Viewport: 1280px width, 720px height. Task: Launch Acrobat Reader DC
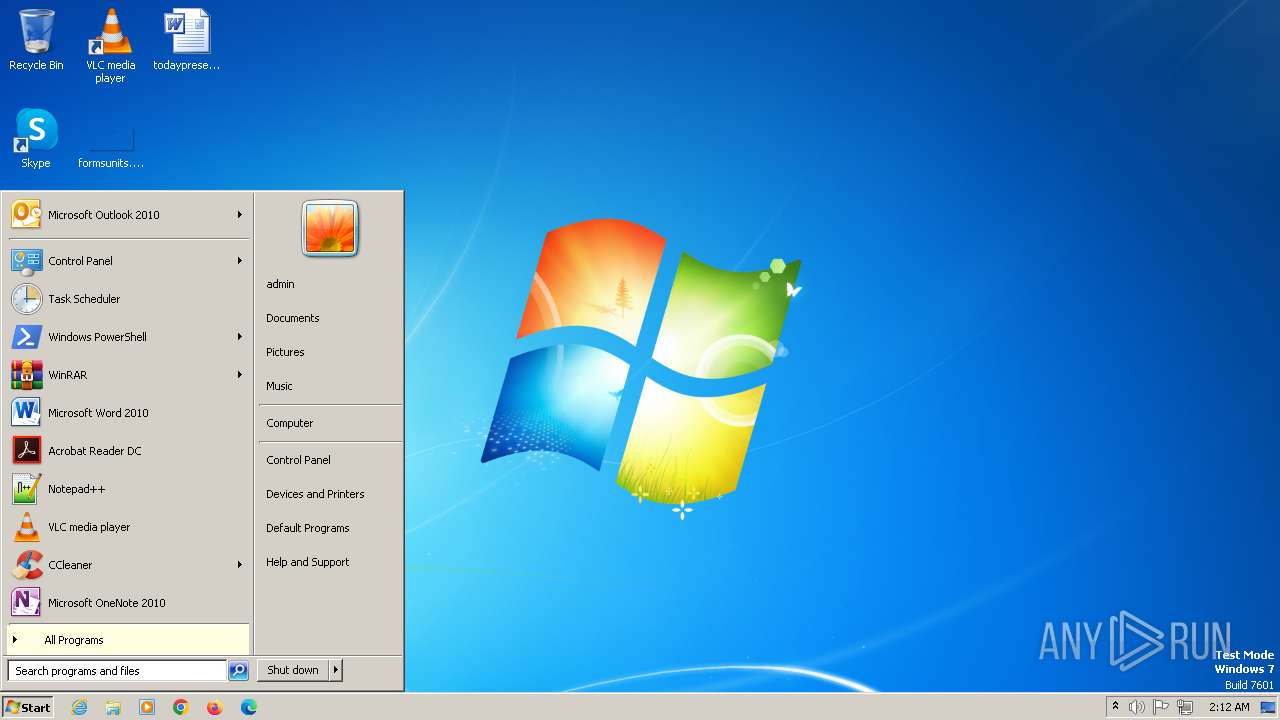pos(129,451)
